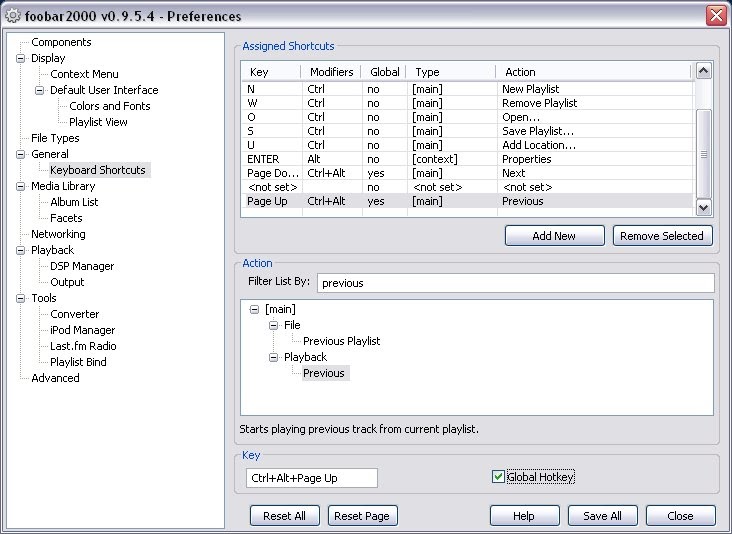
Task: Collapse the [main] action group
Action: click(254, 309)
